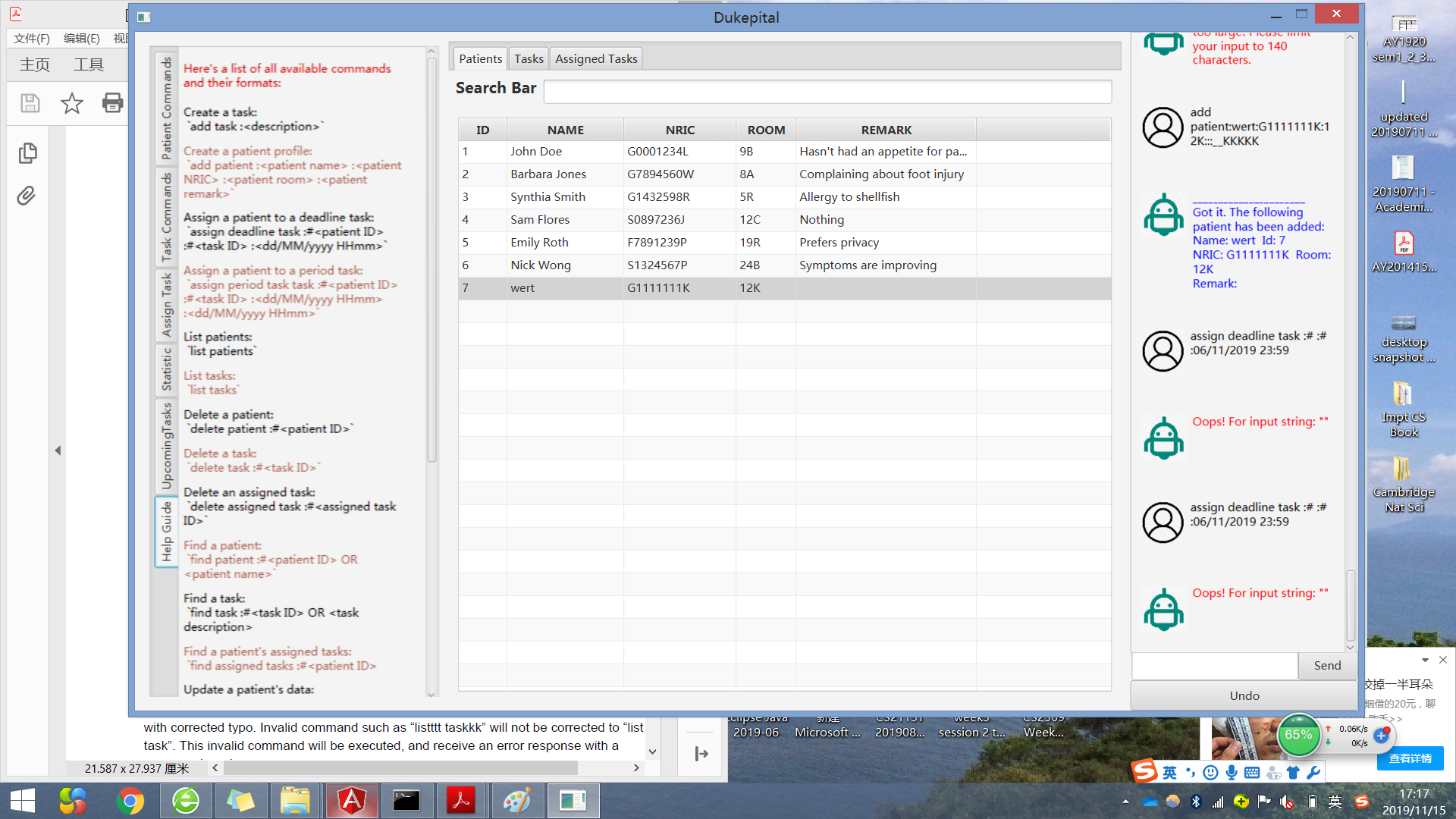
Task: Collapse the PDF side panel arrow
Action: [x=58, y=450]
